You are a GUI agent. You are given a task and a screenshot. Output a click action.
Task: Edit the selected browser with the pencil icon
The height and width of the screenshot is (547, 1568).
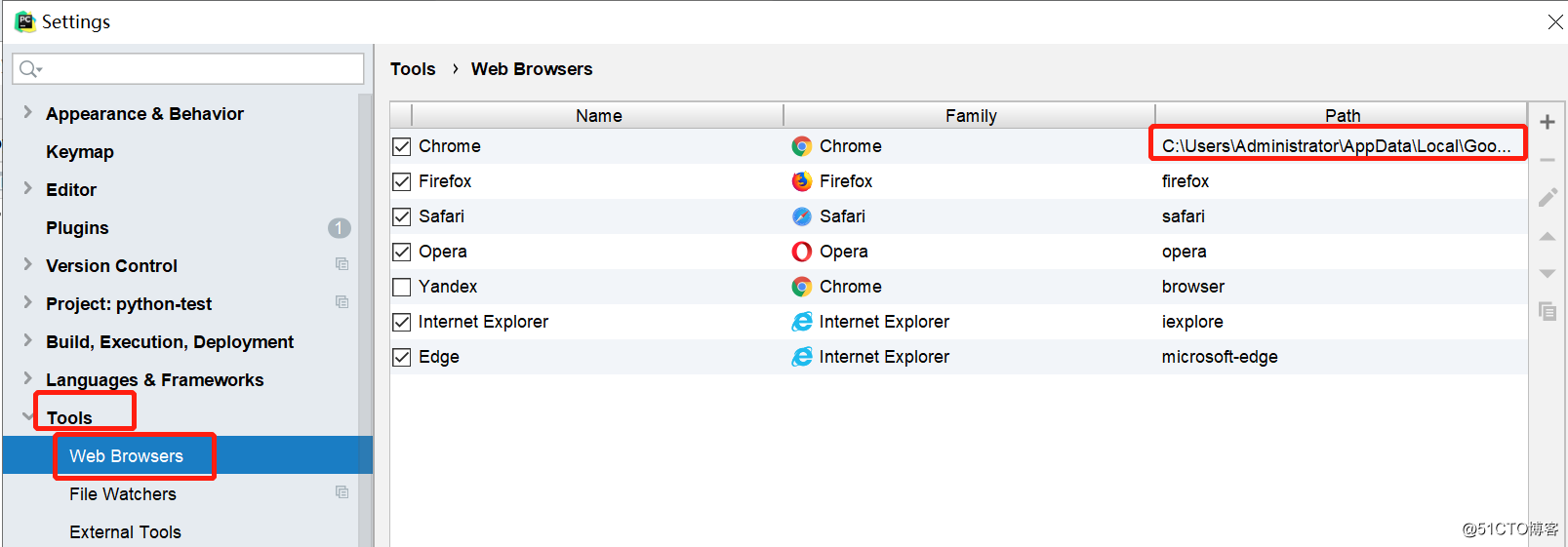1548,197
